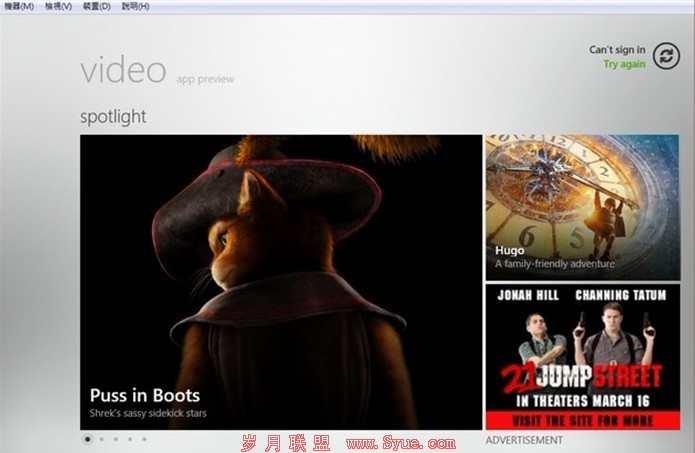Open the Hugo movie tile

pyautogui.click(x=582, y=207)
